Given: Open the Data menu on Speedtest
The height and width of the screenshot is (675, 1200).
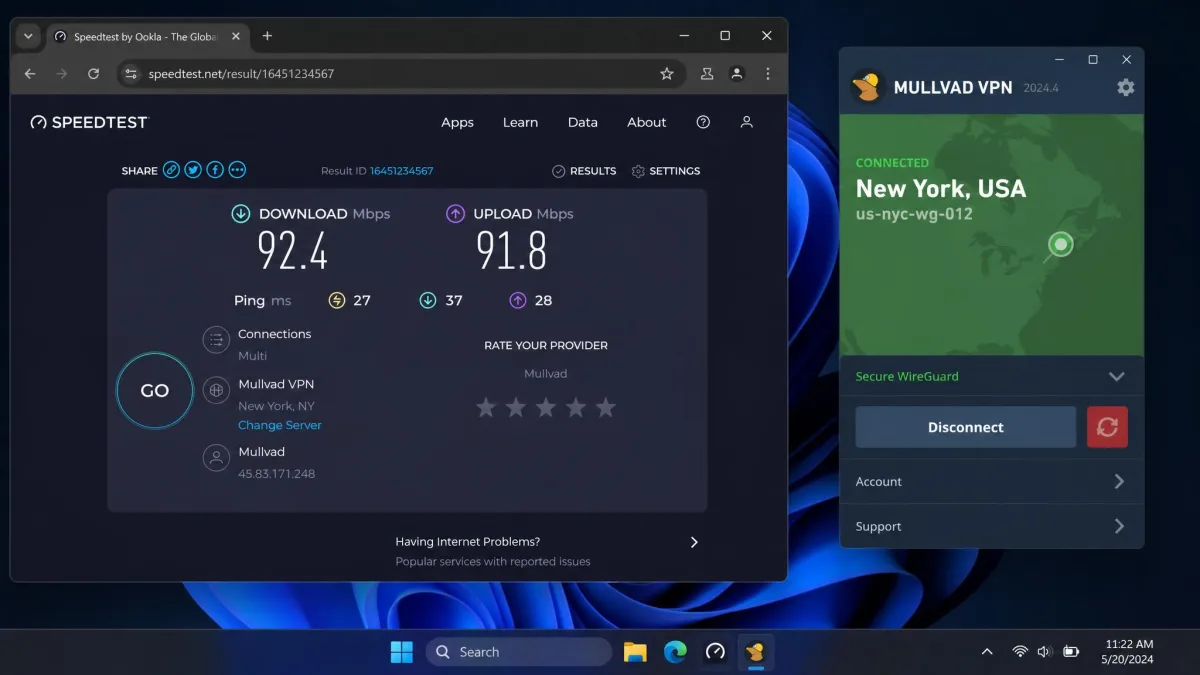Looking at the screenshot, I should coord(583,122).
